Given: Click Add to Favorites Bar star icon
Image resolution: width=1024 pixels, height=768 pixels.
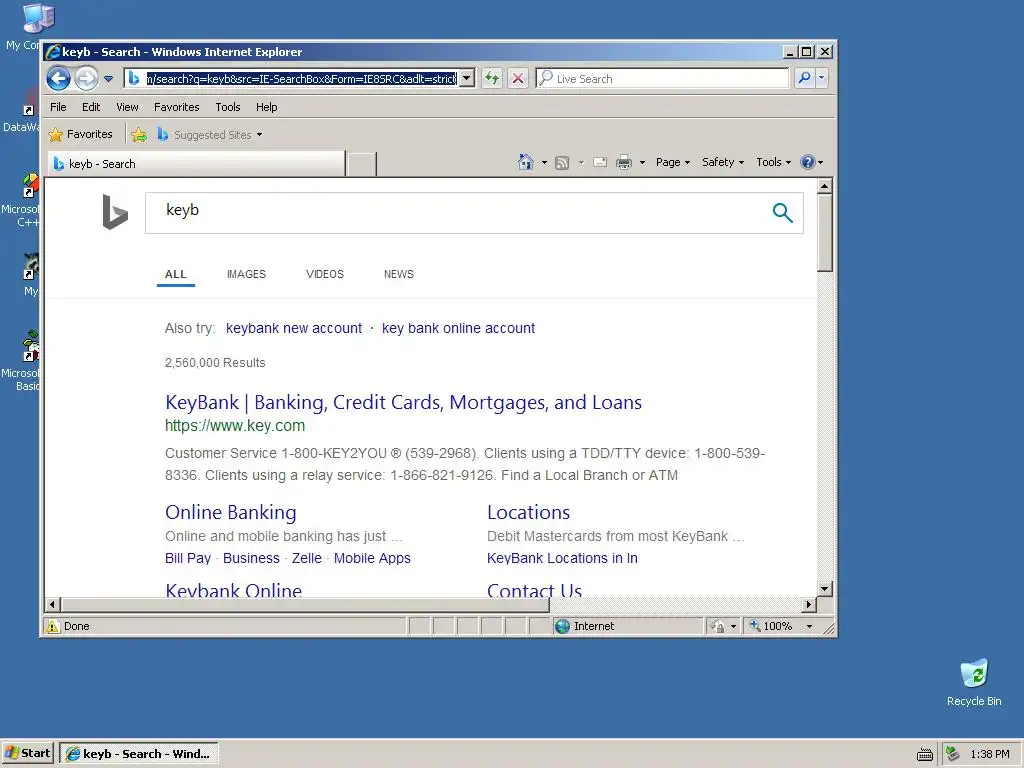Looking at the screenshot, I should point(138,135).
